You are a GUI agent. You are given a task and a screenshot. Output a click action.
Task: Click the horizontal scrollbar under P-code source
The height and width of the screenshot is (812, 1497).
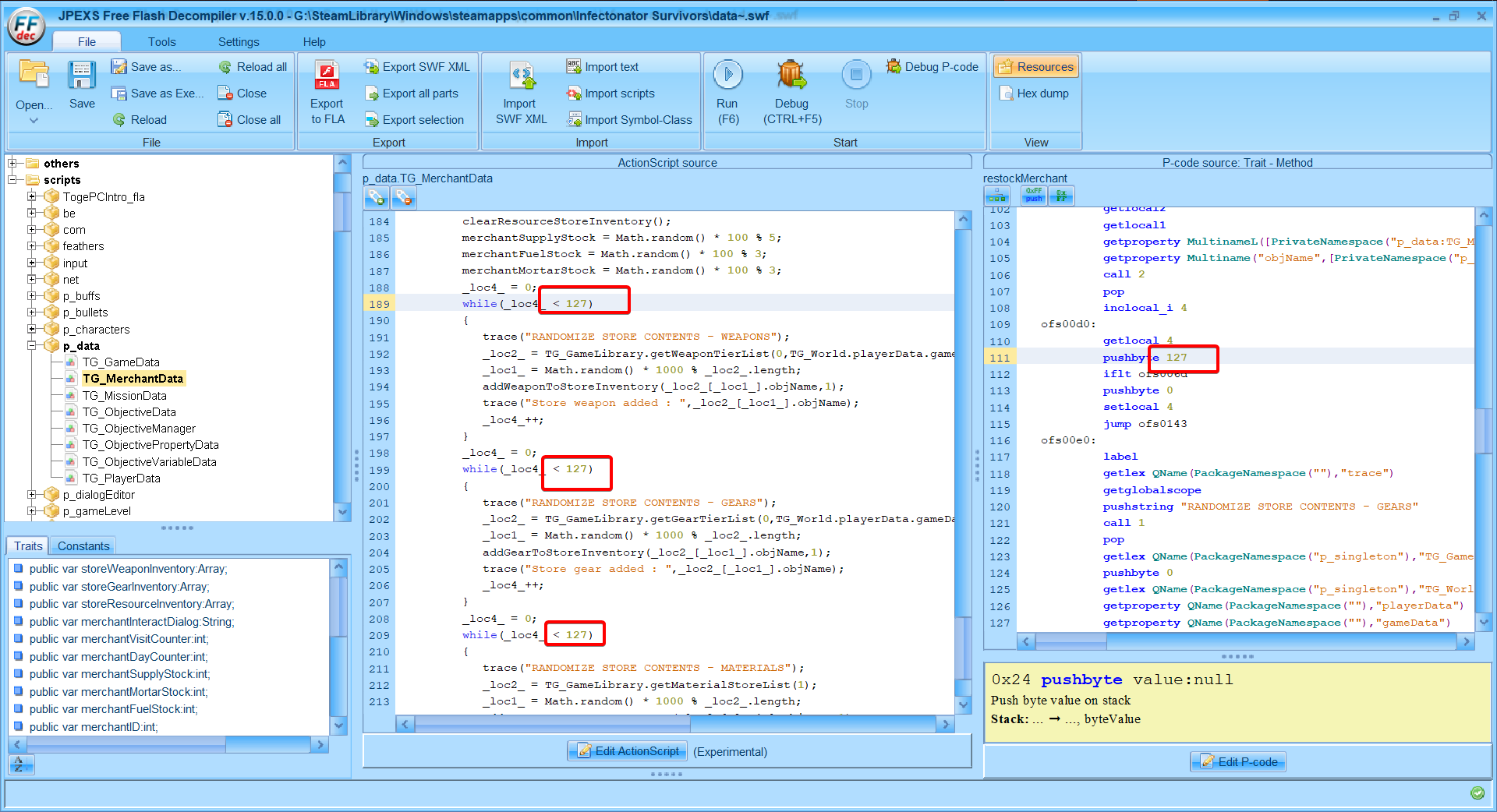click(x=1245, y=642)
